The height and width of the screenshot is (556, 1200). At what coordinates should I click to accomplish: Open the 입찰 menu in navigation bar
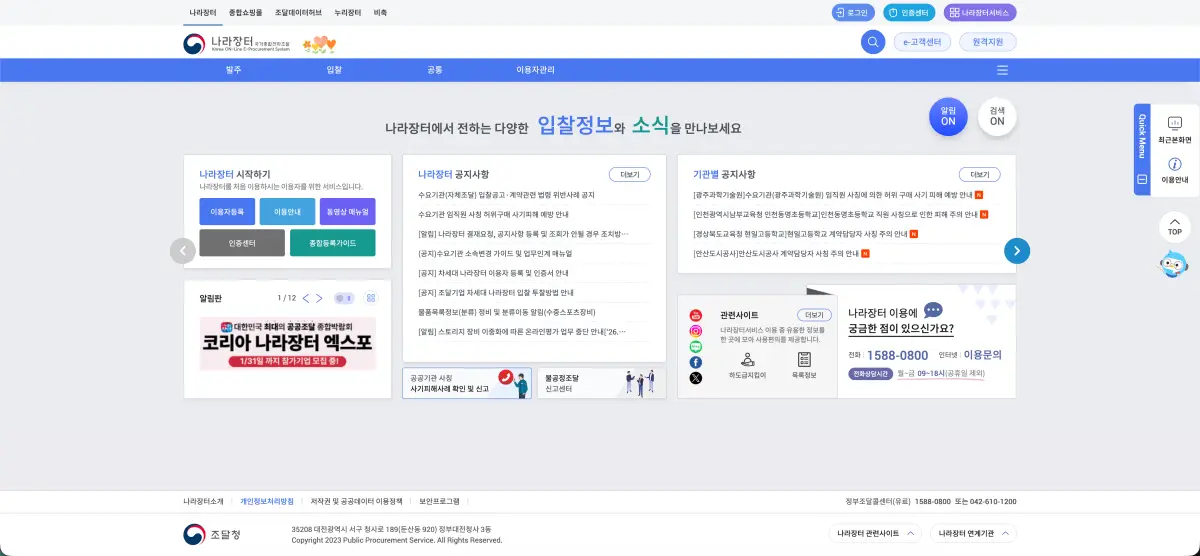coord(334,70)
